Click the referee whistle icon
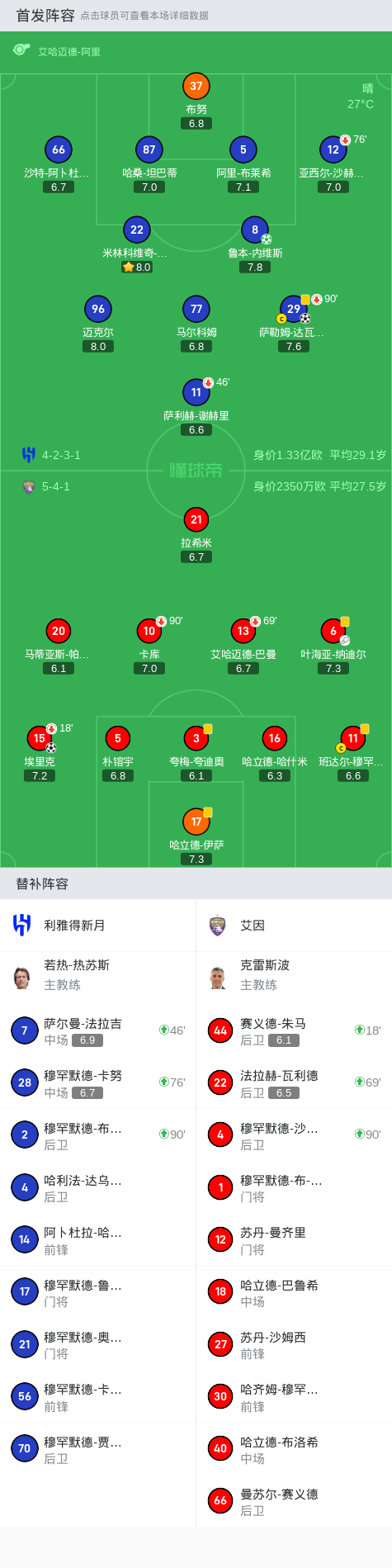Viewport: 392px width, 1568px height. (21, 50)
